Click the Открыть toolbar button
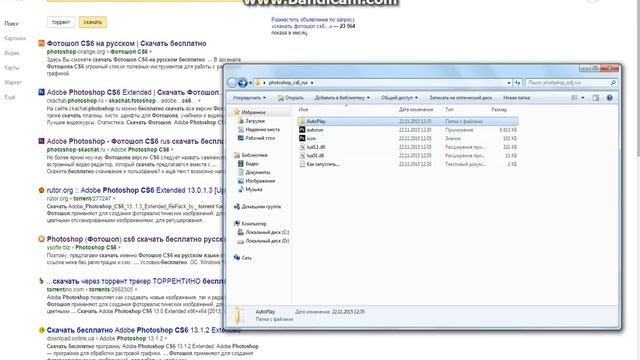Viewport: 640px width, 360px height. tap(290, 98)
